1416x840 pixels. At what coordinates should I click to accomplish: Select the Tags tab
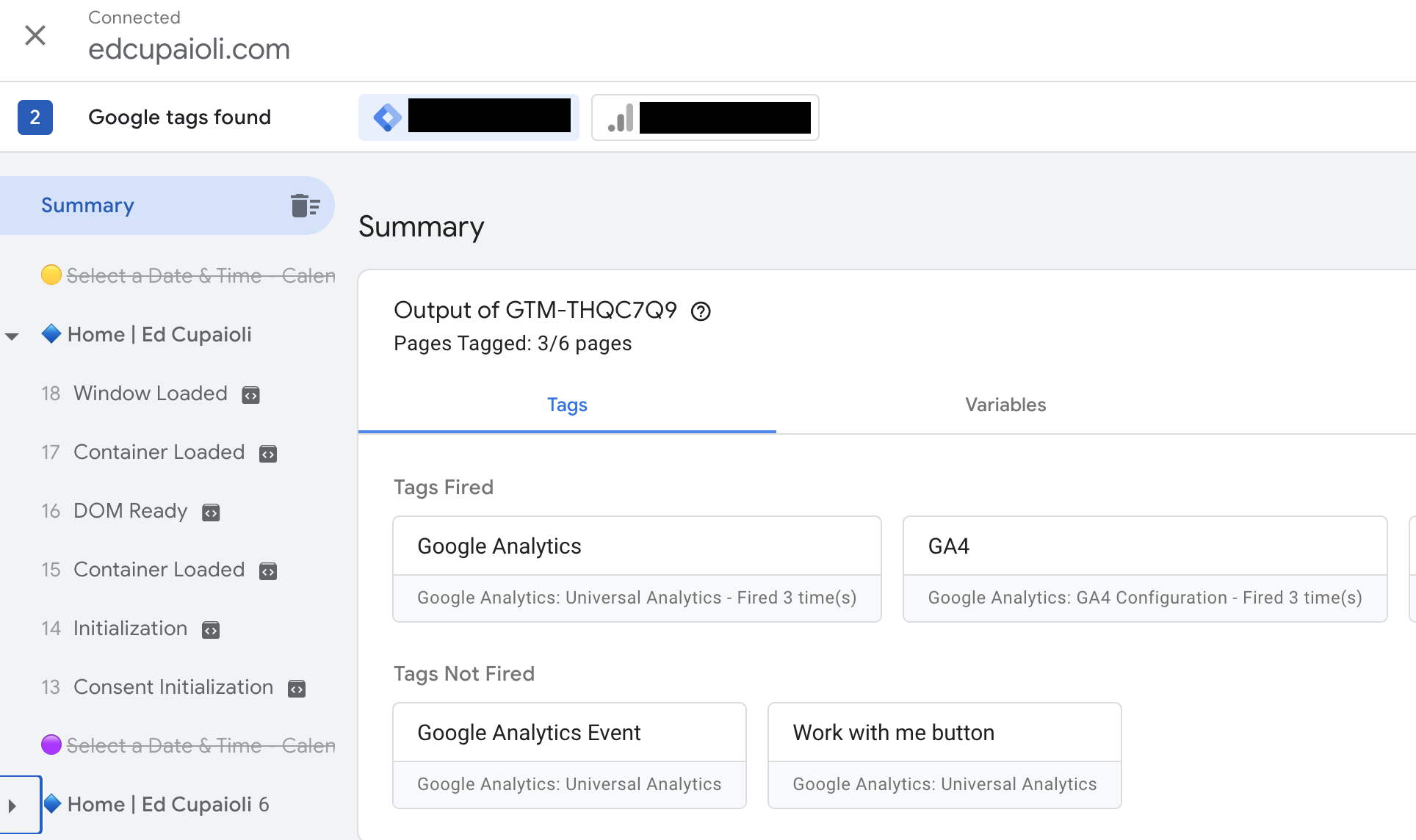click(567, 405)
